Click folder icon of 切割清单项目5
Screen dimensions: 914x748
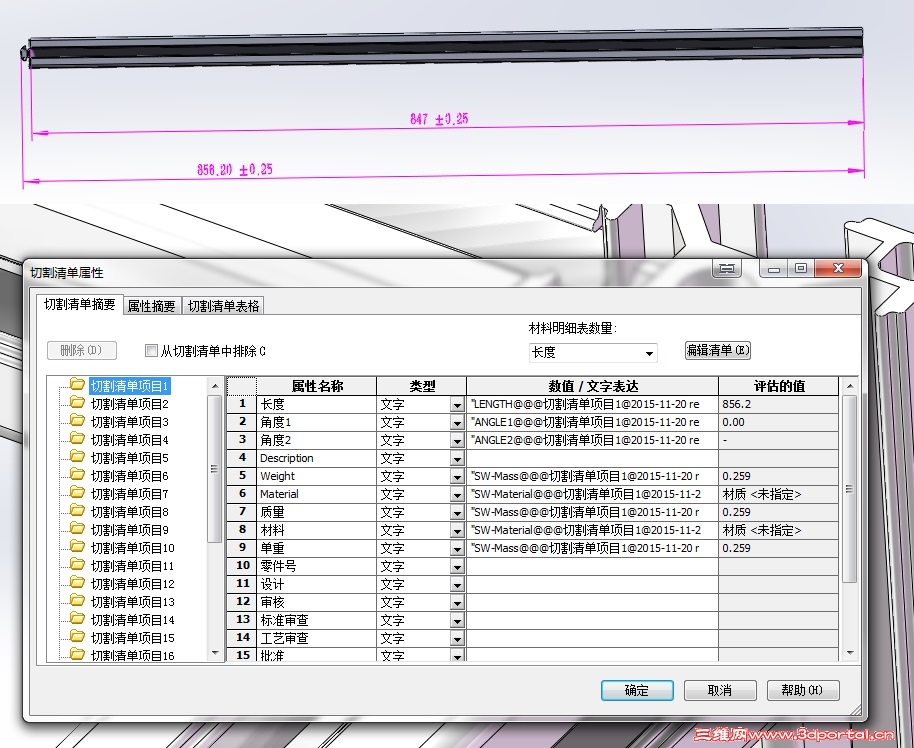(77, 456)
